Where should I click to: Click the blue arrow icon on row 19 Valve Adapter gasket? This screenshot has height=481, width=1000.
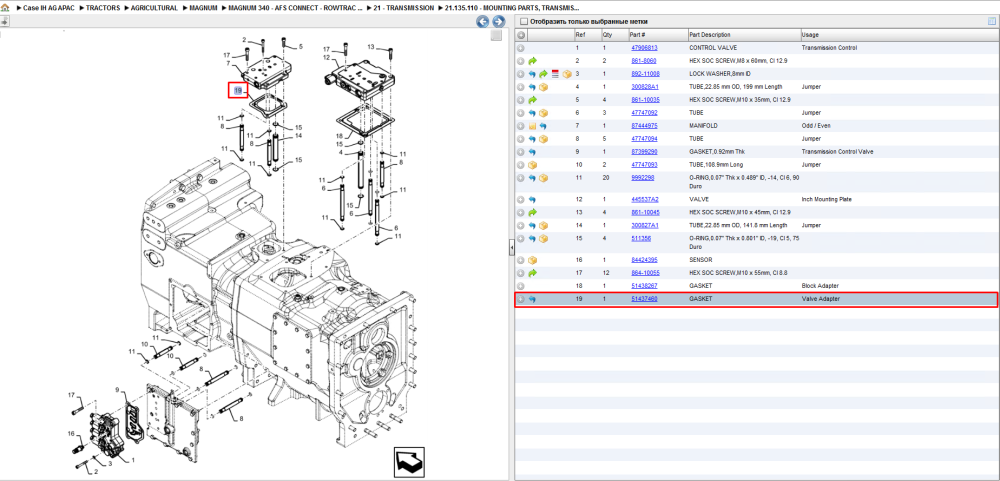tap(533, 299)
